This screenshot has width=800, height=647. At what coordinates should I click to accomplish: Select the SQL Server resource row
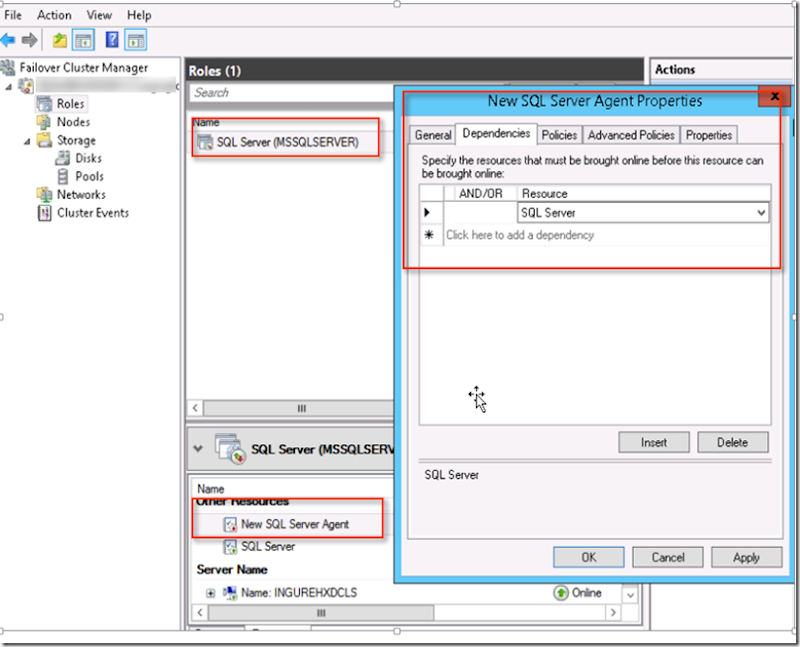(268, 546)
